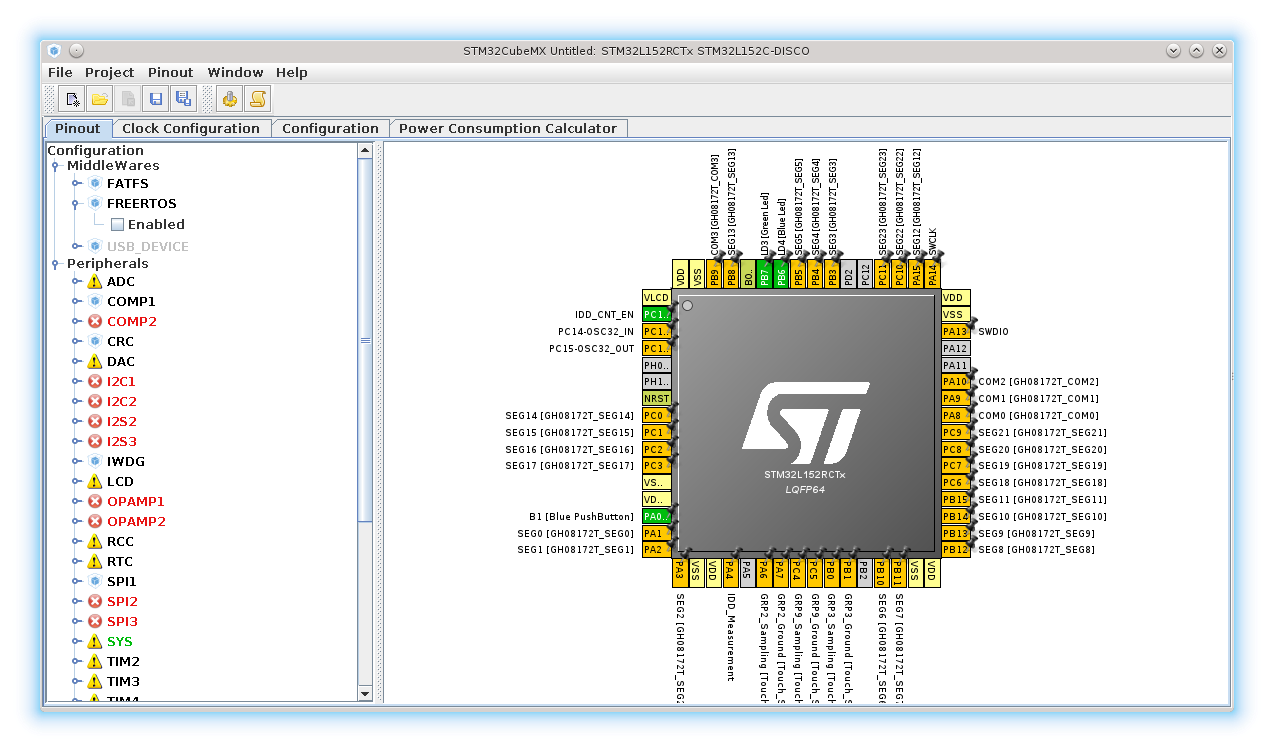This screenshot has height=752, width=1274.
Task: Switch to the Clock Configuration tab
Action: click(191, 128)
